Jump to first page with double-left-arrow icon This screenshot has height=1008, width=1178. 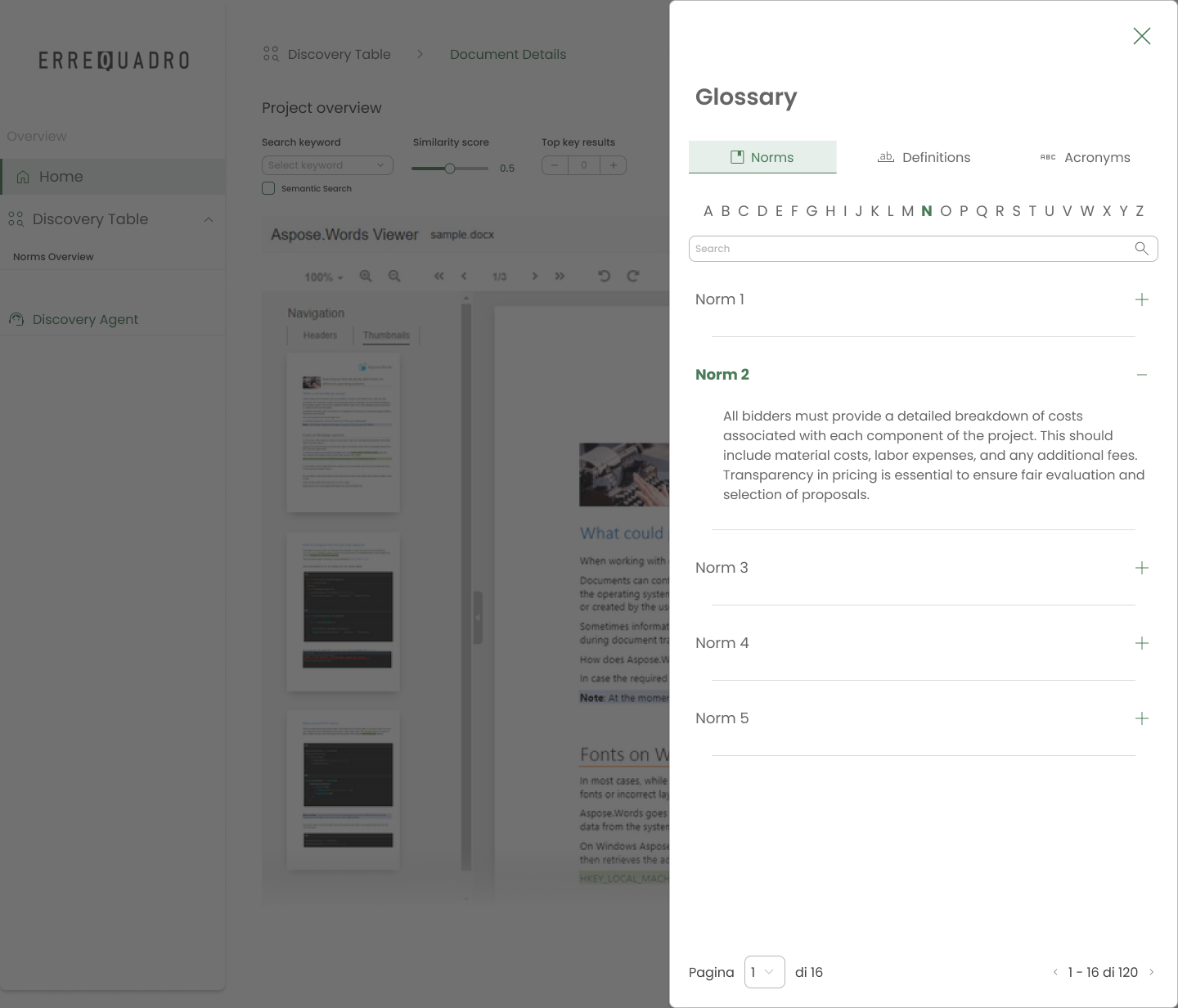(x=438, y=277)
